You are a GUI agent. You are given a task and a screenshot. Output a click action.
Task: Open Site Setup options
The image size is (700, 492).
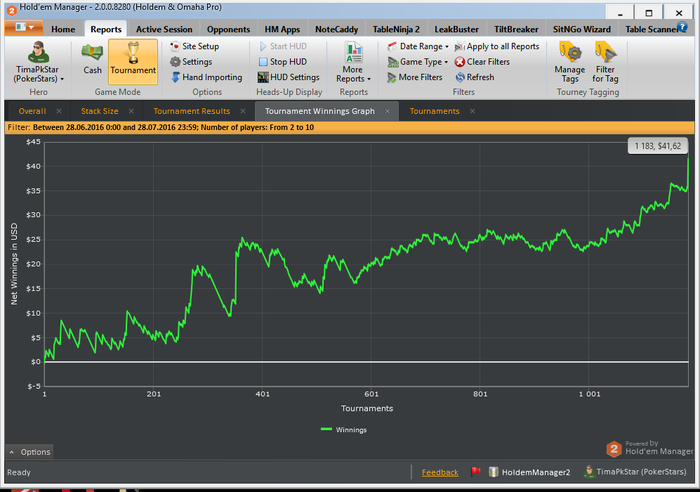195,46
